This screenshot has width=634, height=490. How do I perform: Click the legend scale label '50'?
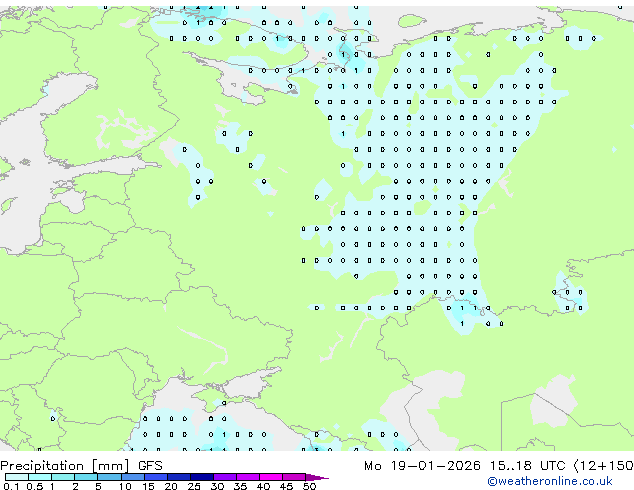309,486
